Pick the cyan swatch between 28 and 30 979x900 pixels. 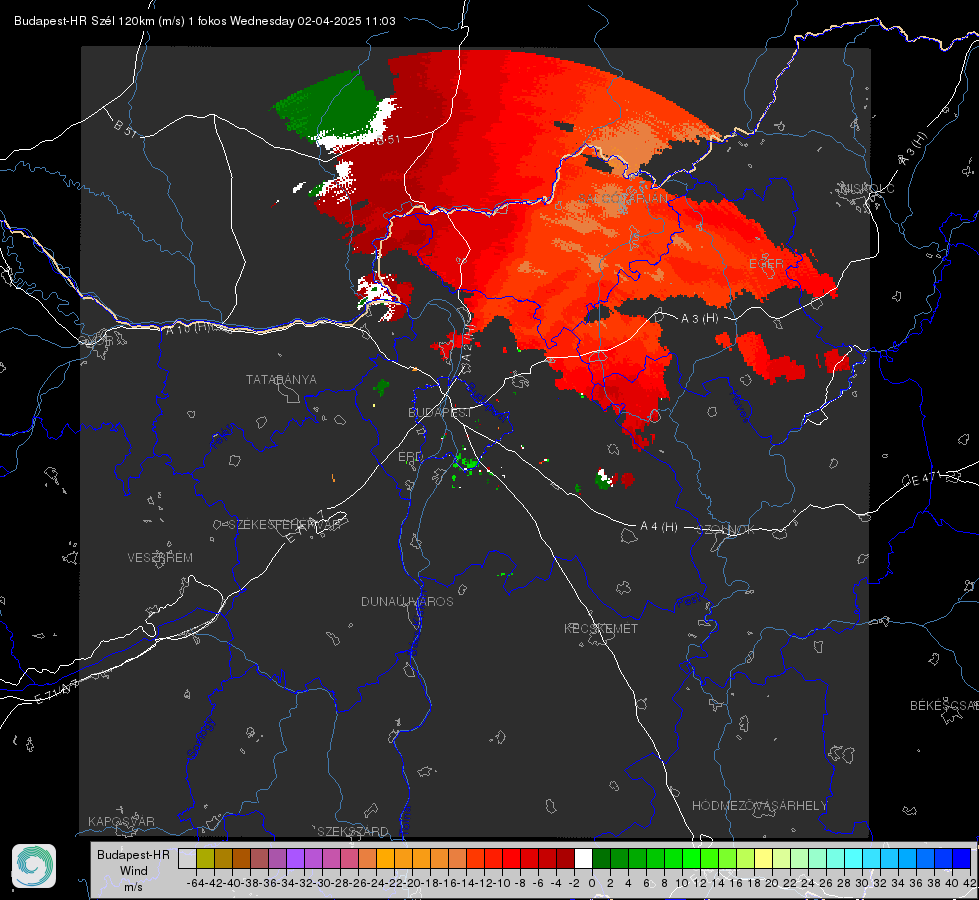click(854, 858)
